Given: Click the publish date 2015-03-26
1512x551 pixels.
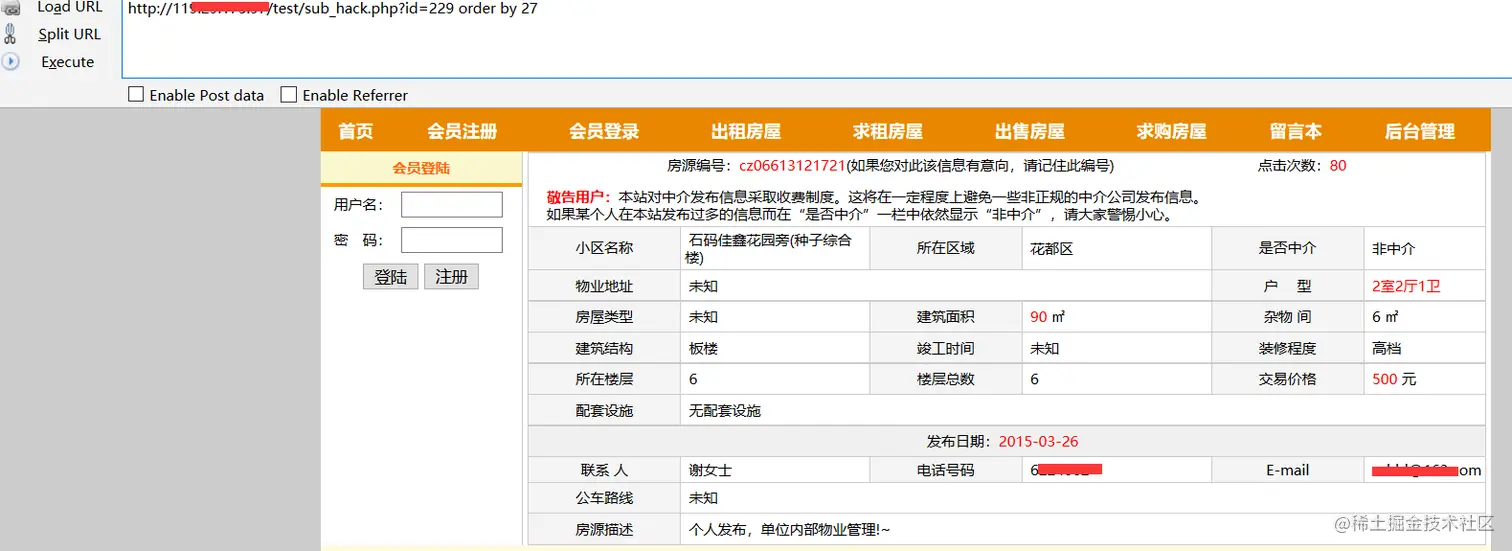Looking at the screenshot, I should (x=1038, y=441).
